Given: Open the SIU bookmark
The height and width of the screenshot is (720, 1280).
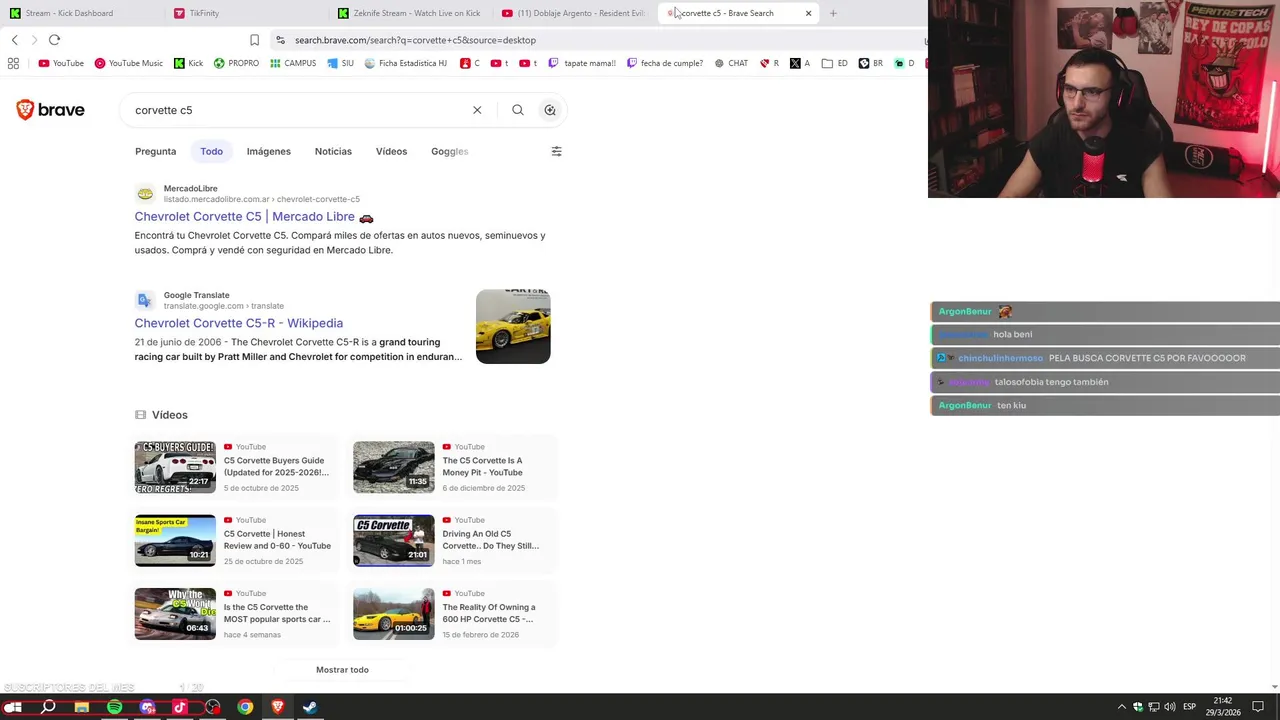Looking at the screenshot, I should click(340, 63).
